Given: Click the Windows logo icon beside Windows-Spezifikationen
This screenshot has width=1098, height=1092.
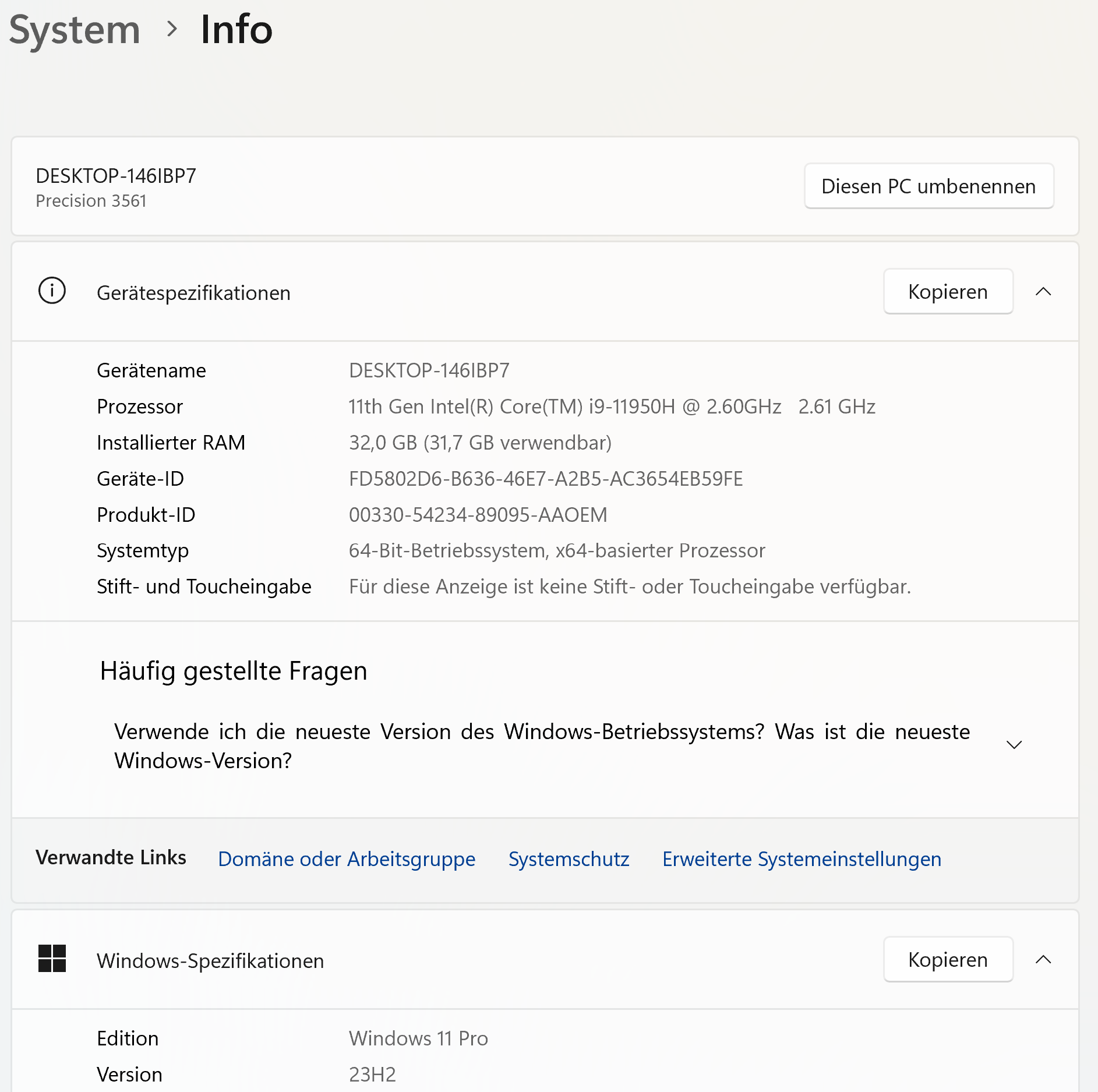Looking at the screenshot, I should pos(52,959).
